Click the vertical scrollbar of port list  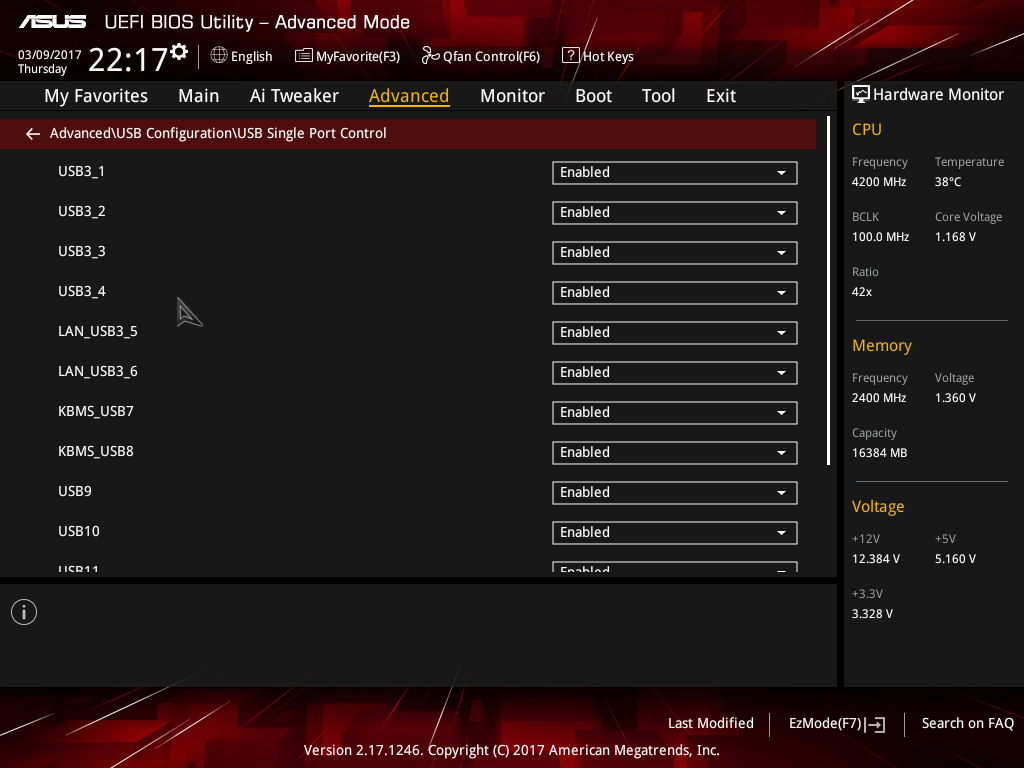tap(828, 291)
